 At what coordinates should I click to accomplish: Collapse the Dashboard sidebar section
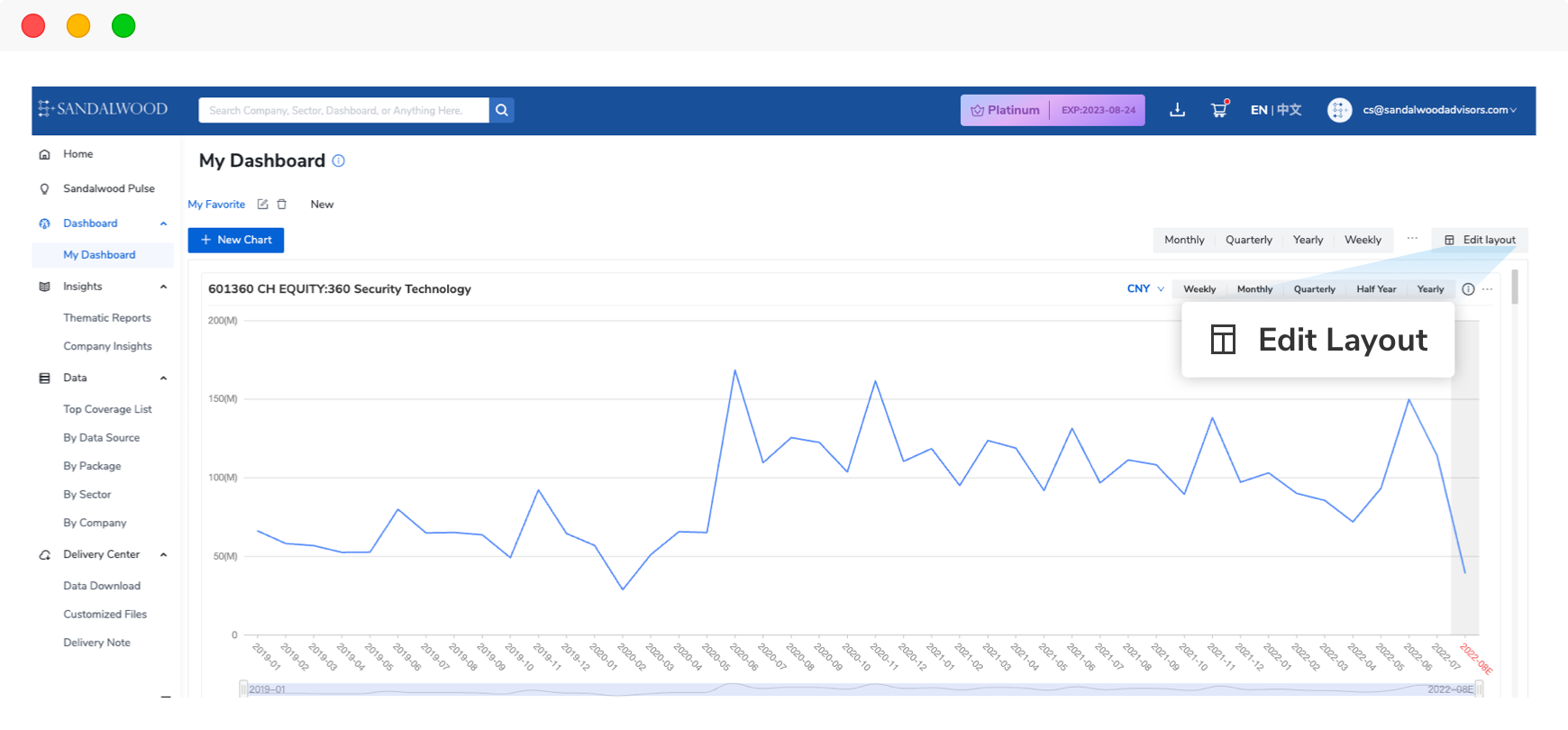click(x=163, y=224)
